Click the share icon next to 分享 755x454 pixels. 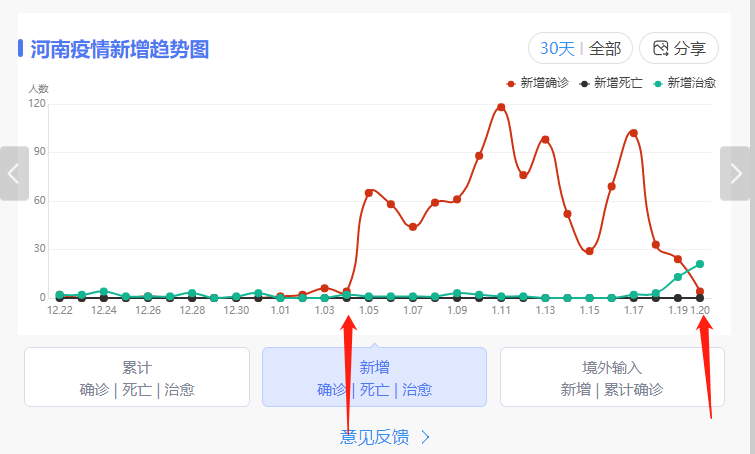660,48
